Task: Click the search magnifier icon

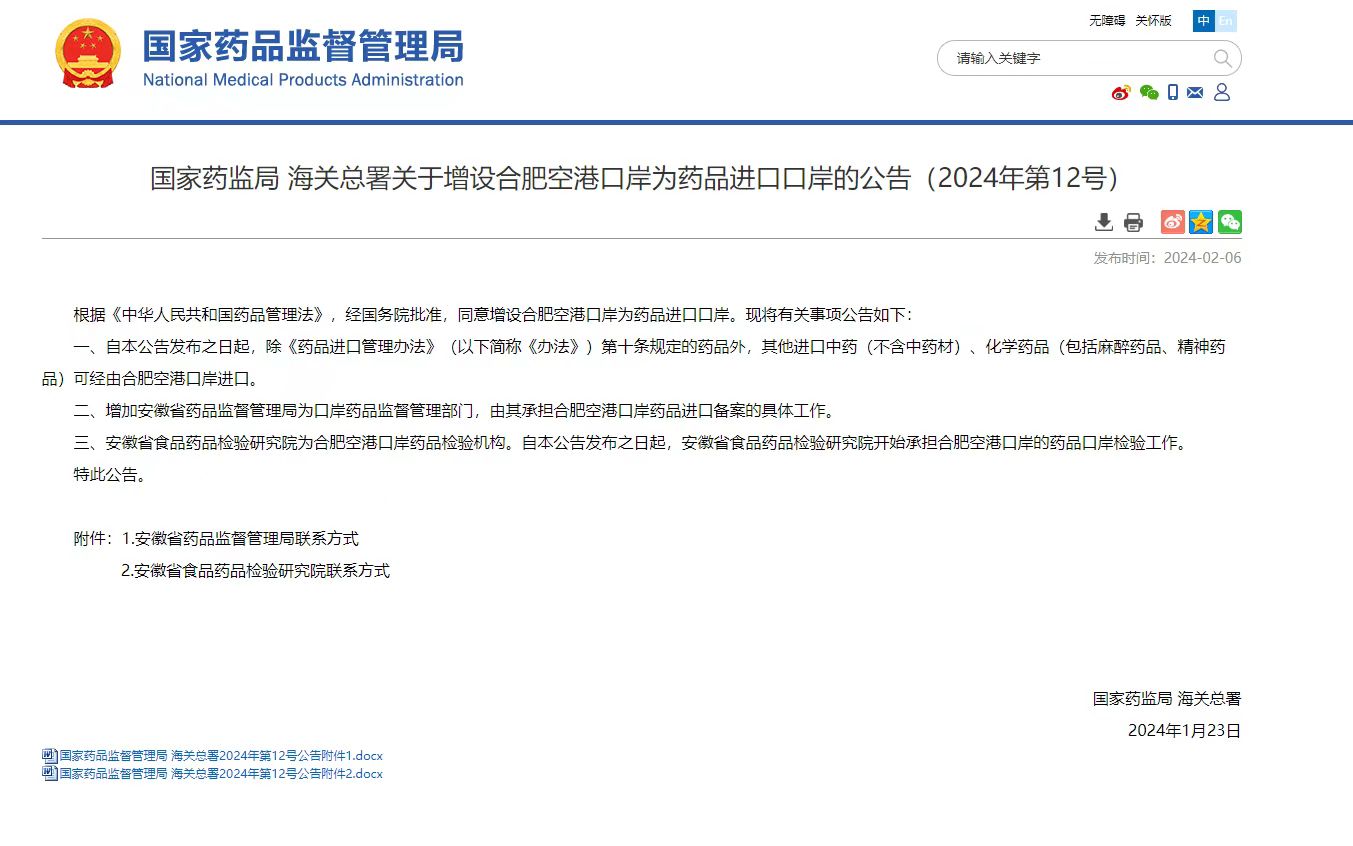Action: coord(1222,58)
